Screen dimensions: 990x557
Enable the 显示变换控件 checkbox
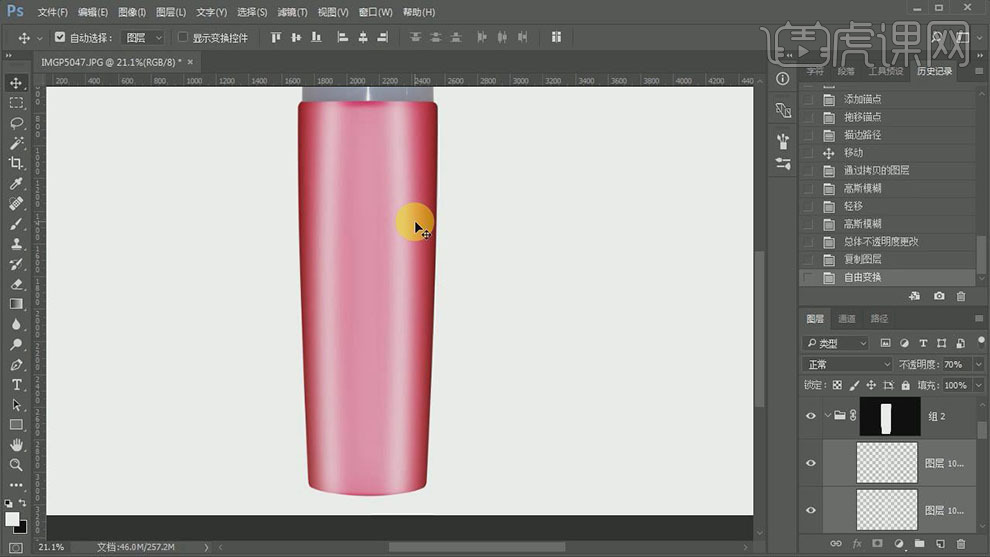click(183, 38)
